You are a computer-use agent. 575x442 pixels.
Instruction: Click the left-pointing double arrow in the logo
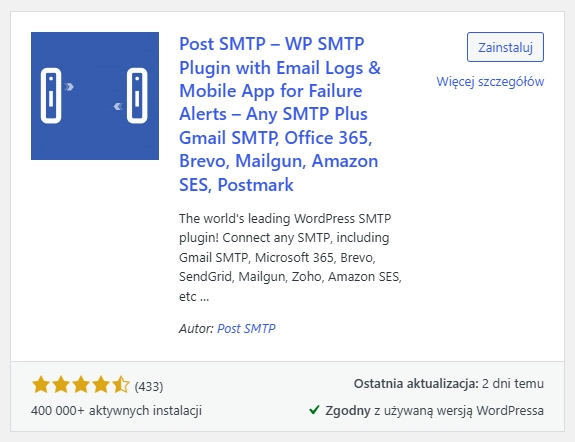[118, 106]
